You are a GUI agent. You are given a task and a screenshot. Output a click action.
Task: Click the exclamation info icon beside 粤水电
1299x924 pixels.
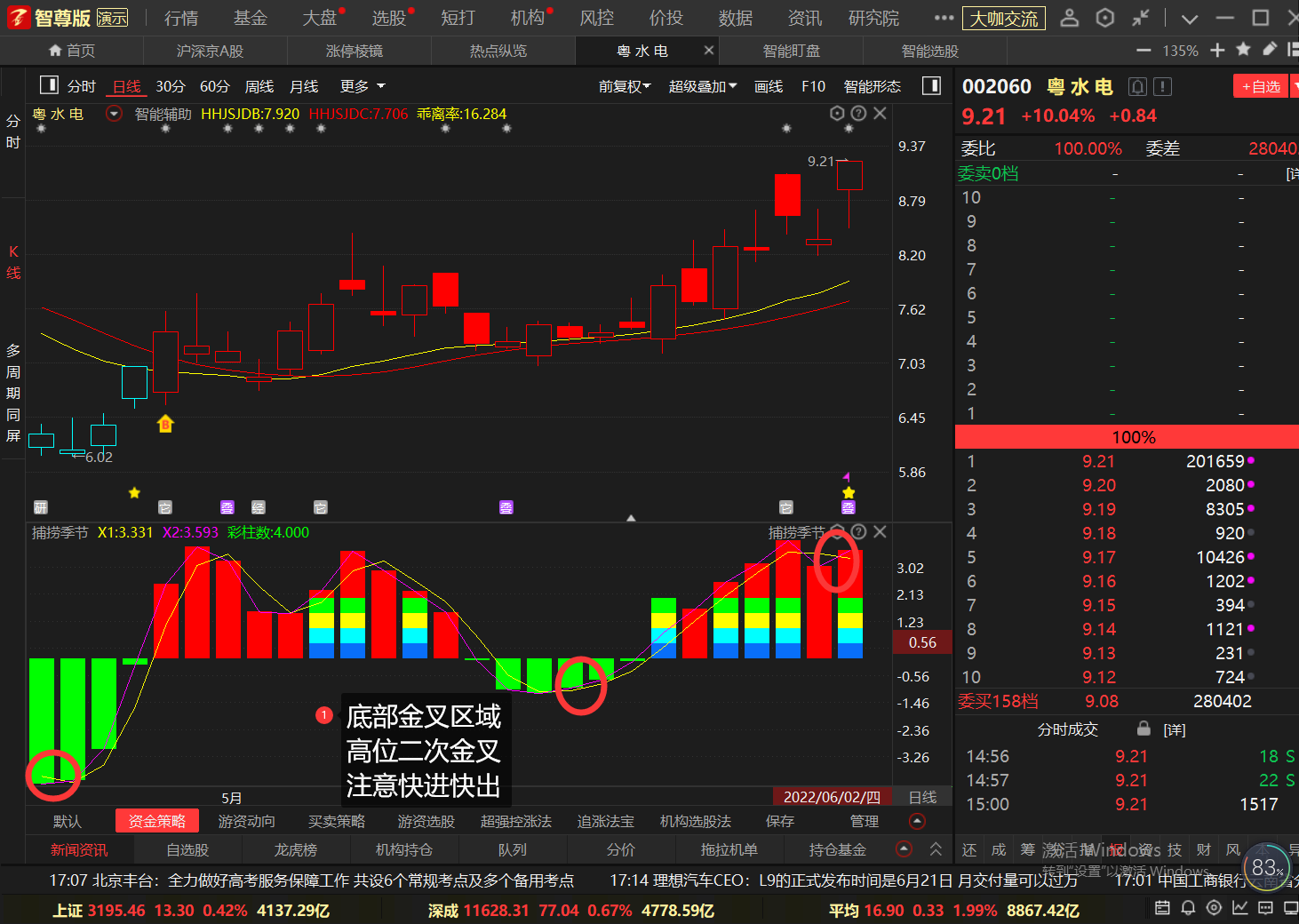1162,86
